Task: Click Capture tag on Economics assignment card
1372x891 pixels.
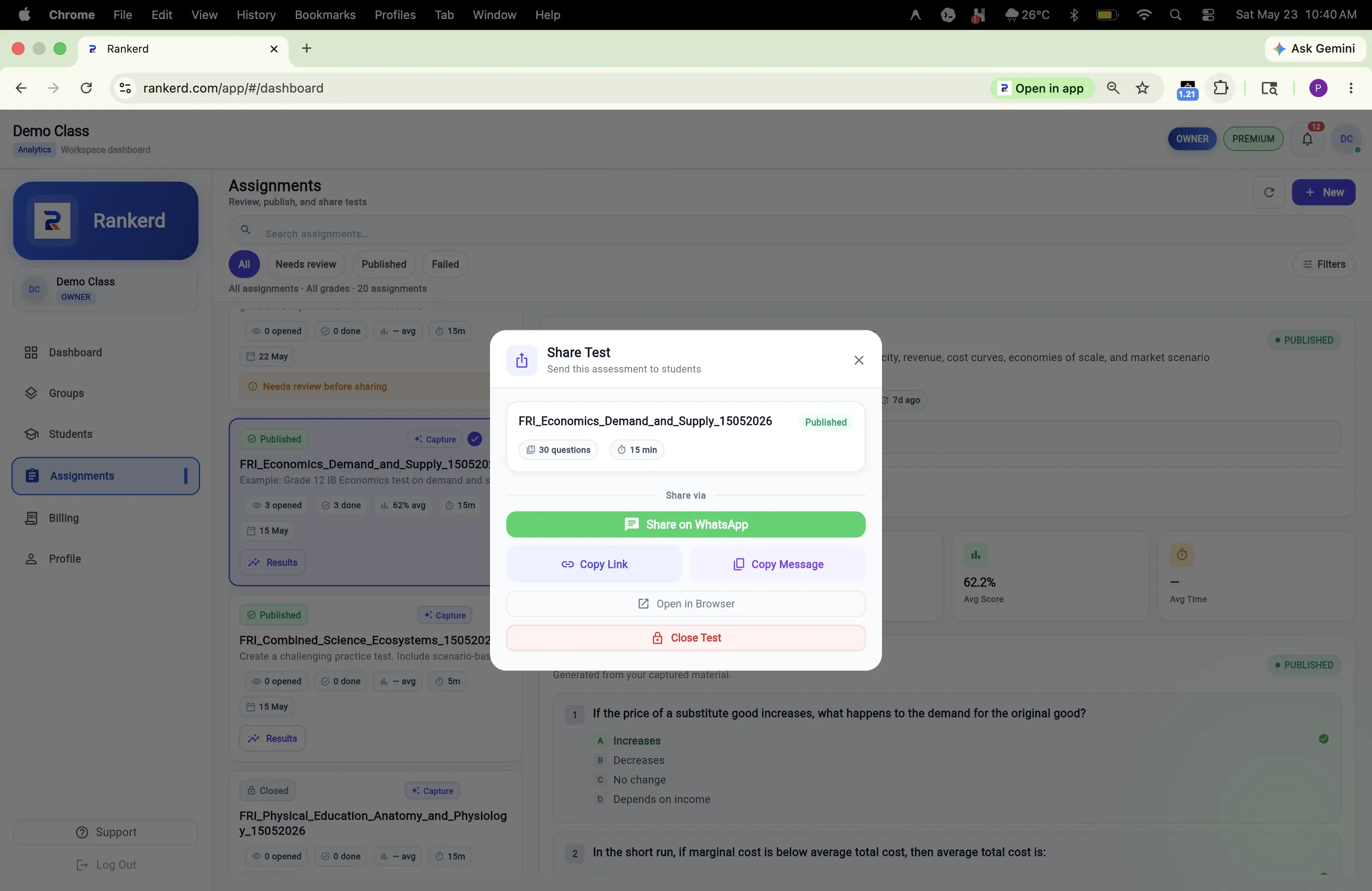Action: (x=435, y=439)
